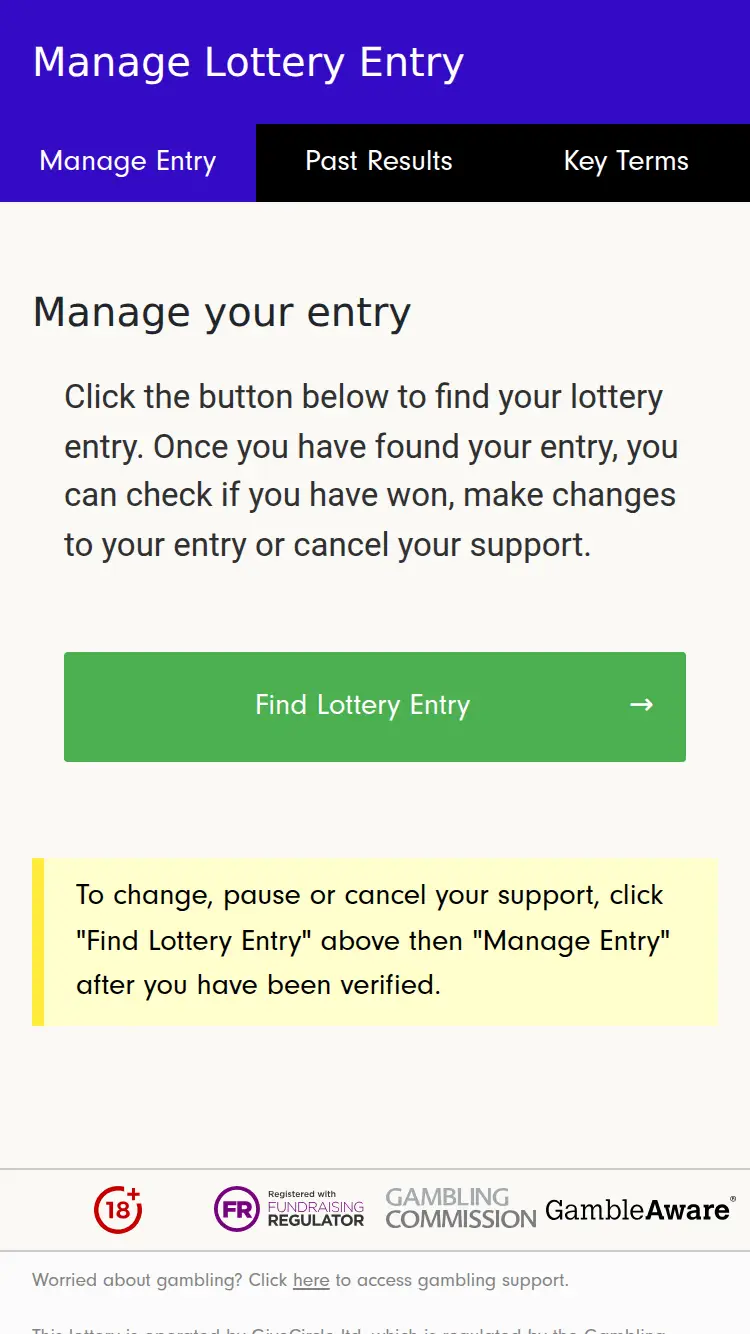Click the Manage Lottery Entry page title
This screenshot has height=1334, width=750.
coord(248,62)
